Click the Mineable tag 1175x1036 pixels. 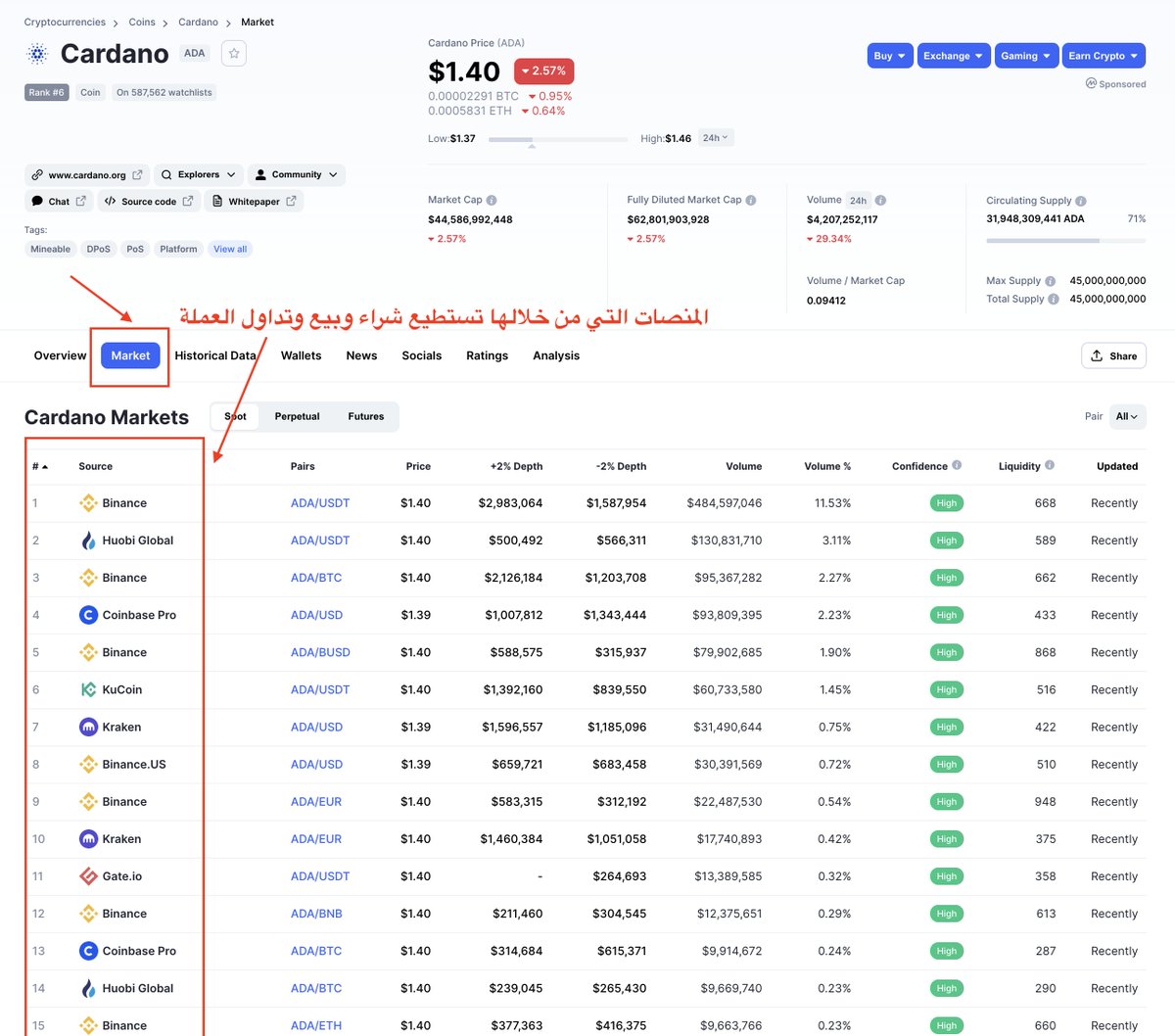coord(50,249)
